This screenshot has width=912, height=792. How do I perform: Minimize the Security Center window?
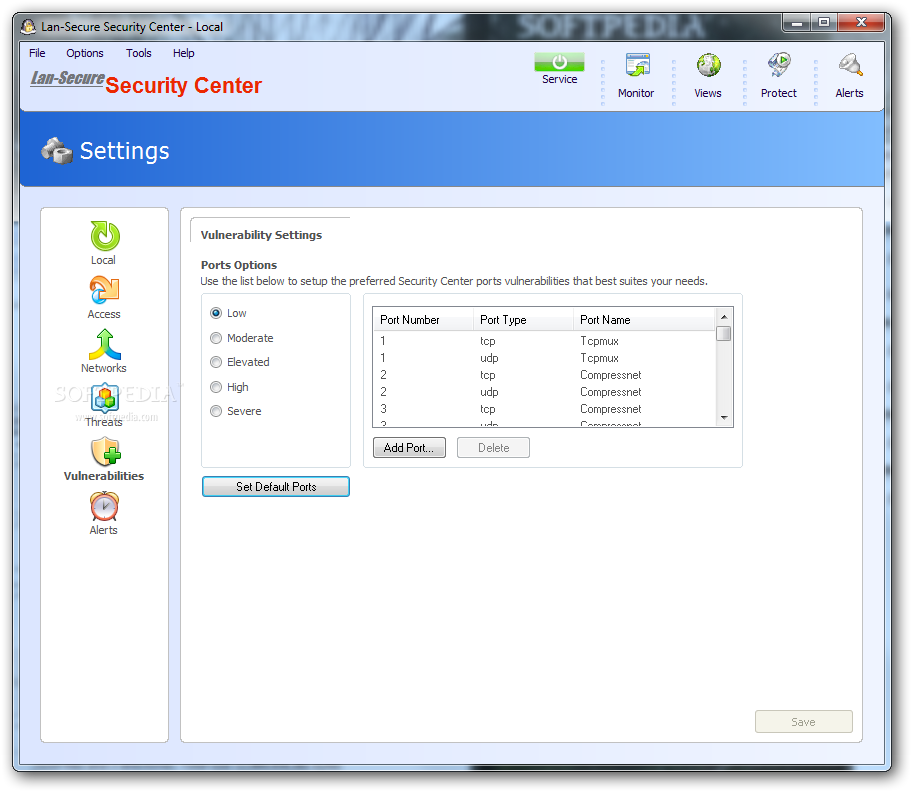coord(797,23)
